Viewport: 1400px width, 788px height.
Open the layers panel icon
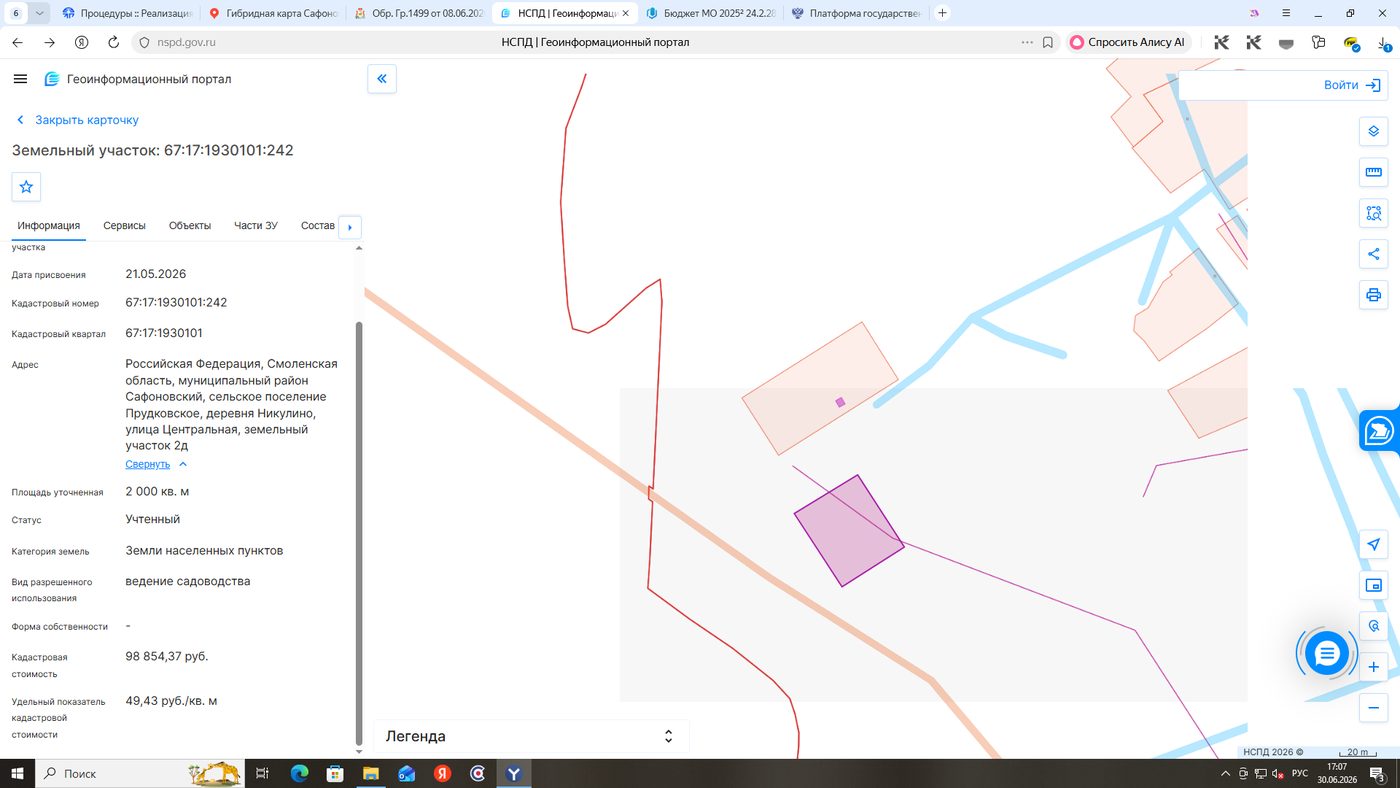coord(1374,131)
